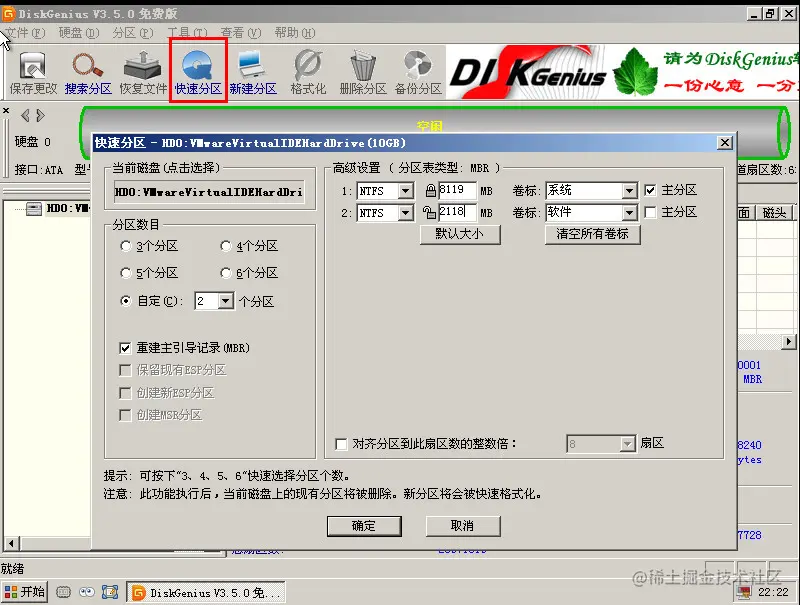
Task: Uncheck 重建主引导记录(MBR) checkbox
Action: [125, 348]
